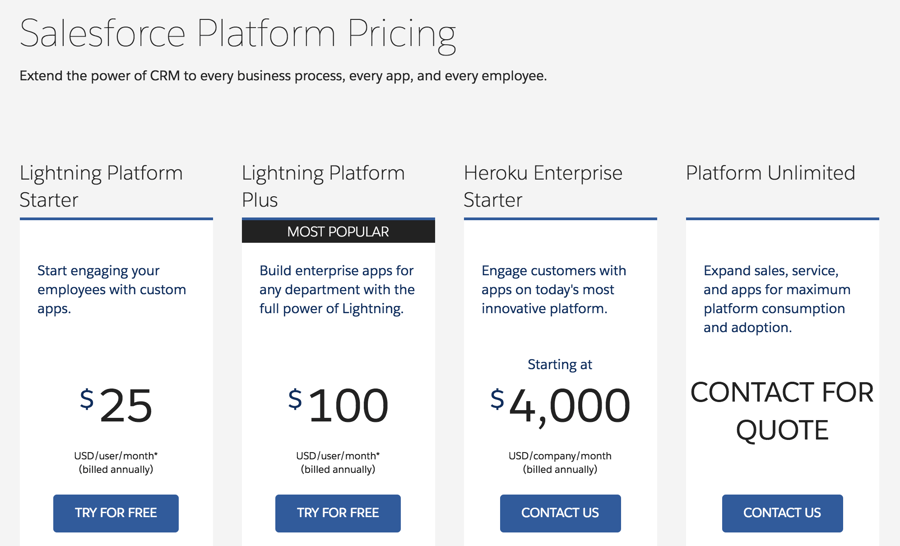
Task: Click CONTACT US under Heroku Enterprise Starter
Action: [x=560, y=513]
